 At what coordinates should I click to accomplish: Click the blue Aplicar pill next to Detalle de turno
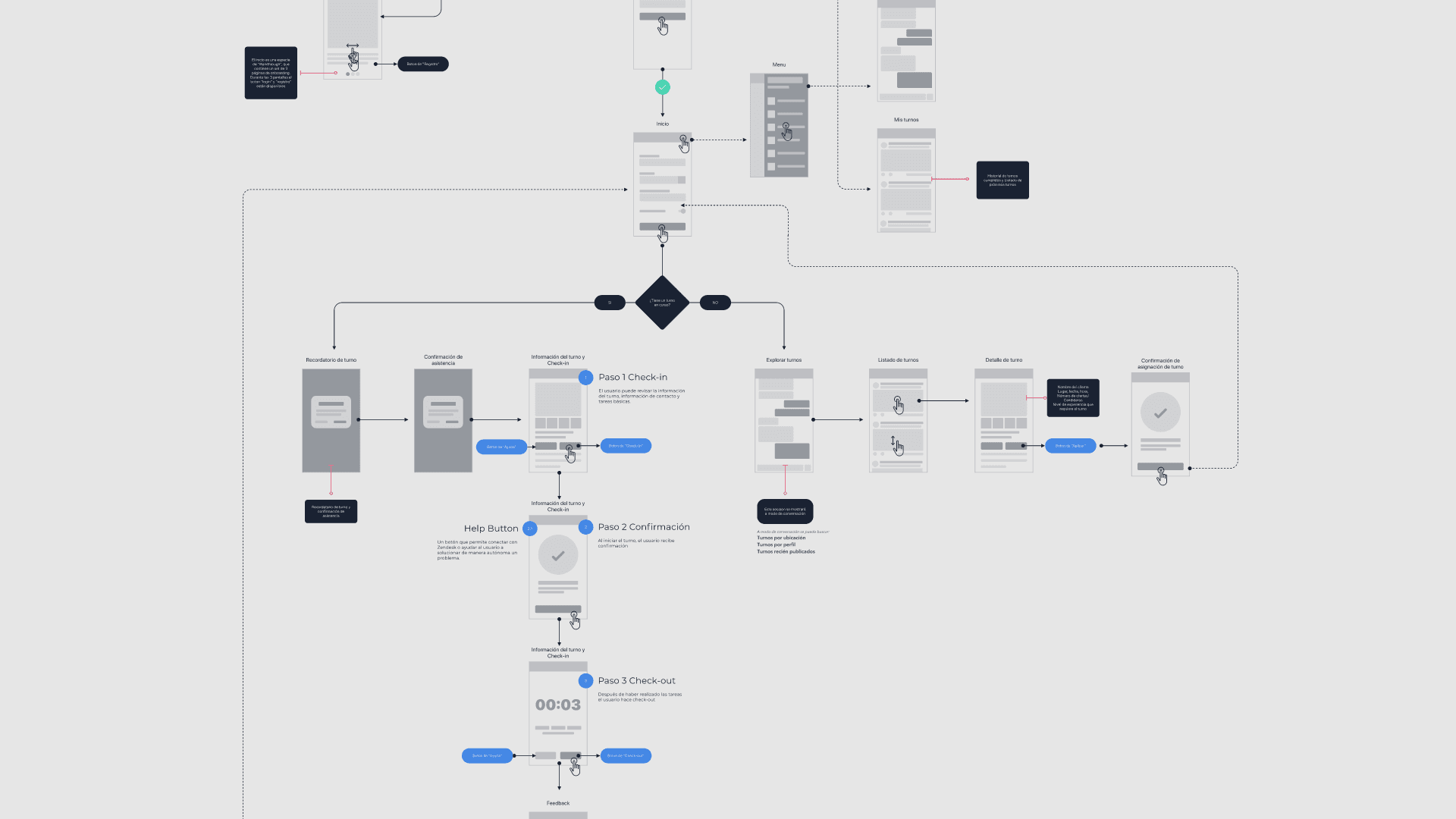coord(1071,446)
